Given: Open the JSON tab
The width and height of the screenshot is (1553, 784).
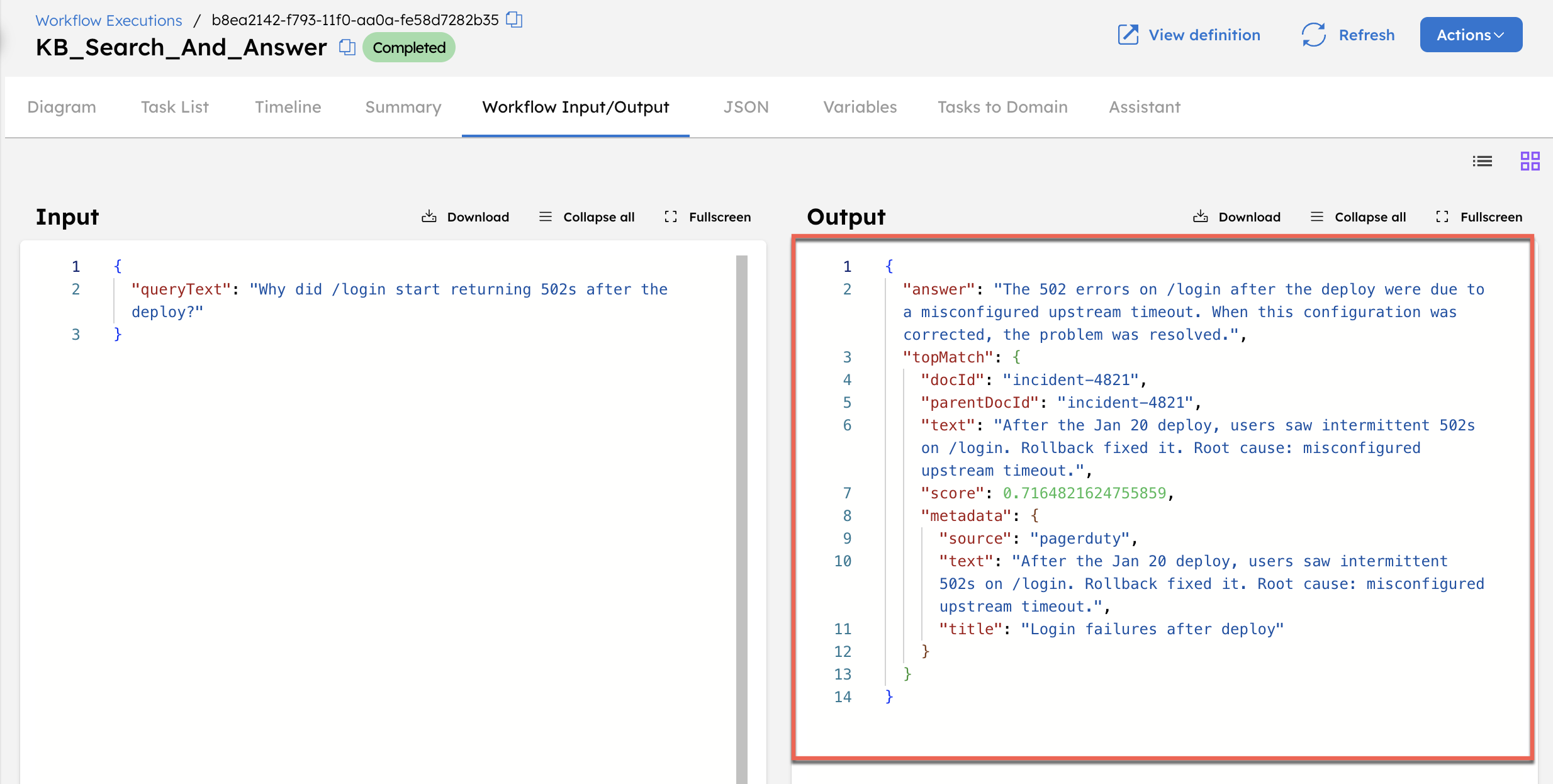Looking at the screenshot, I should [x=746, y=107].
